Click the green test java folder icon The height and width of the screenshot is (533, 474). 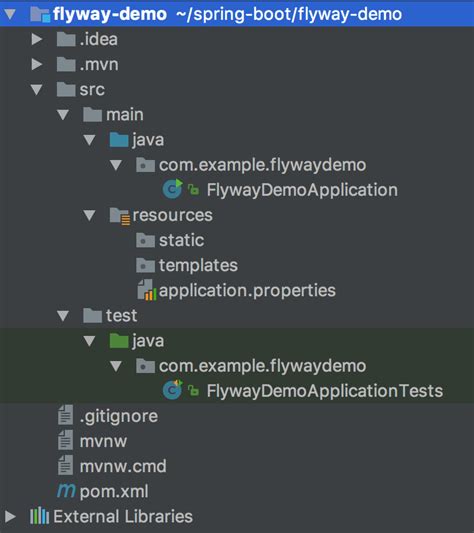(119, 341)
